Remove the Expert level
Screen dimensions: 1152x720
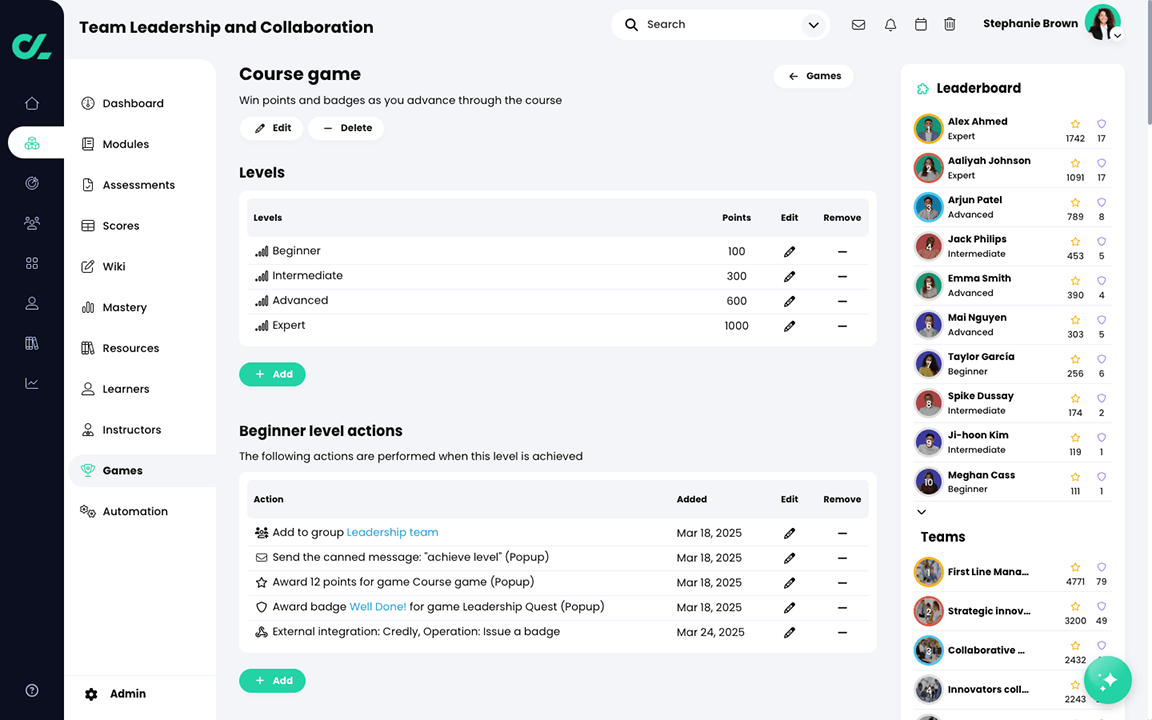click(842, 326)
